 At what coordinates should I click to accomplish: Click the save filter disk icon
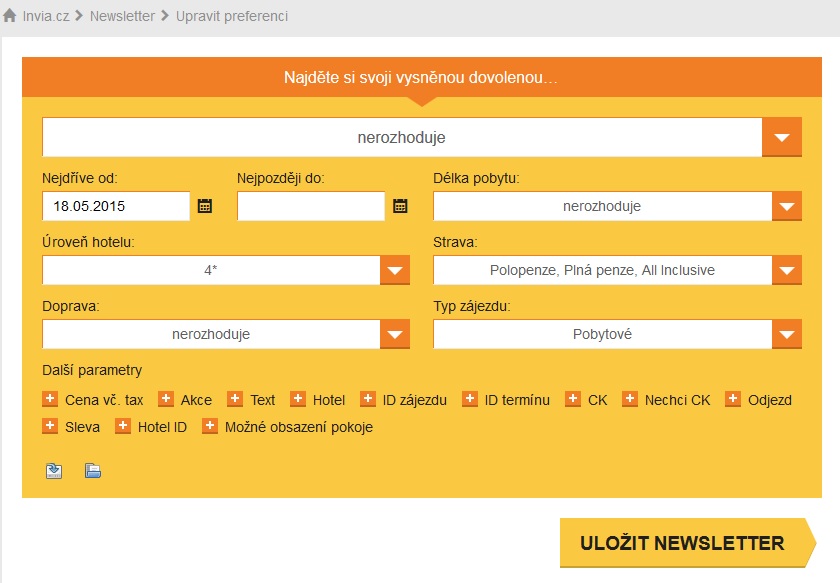pyautogui.click(x=54, y=471)
